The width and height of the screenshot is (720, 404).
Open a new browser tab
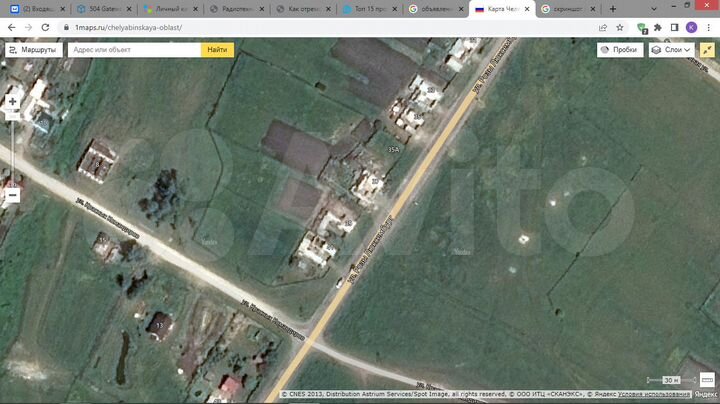pyautogui.click(x=612, y=9)
